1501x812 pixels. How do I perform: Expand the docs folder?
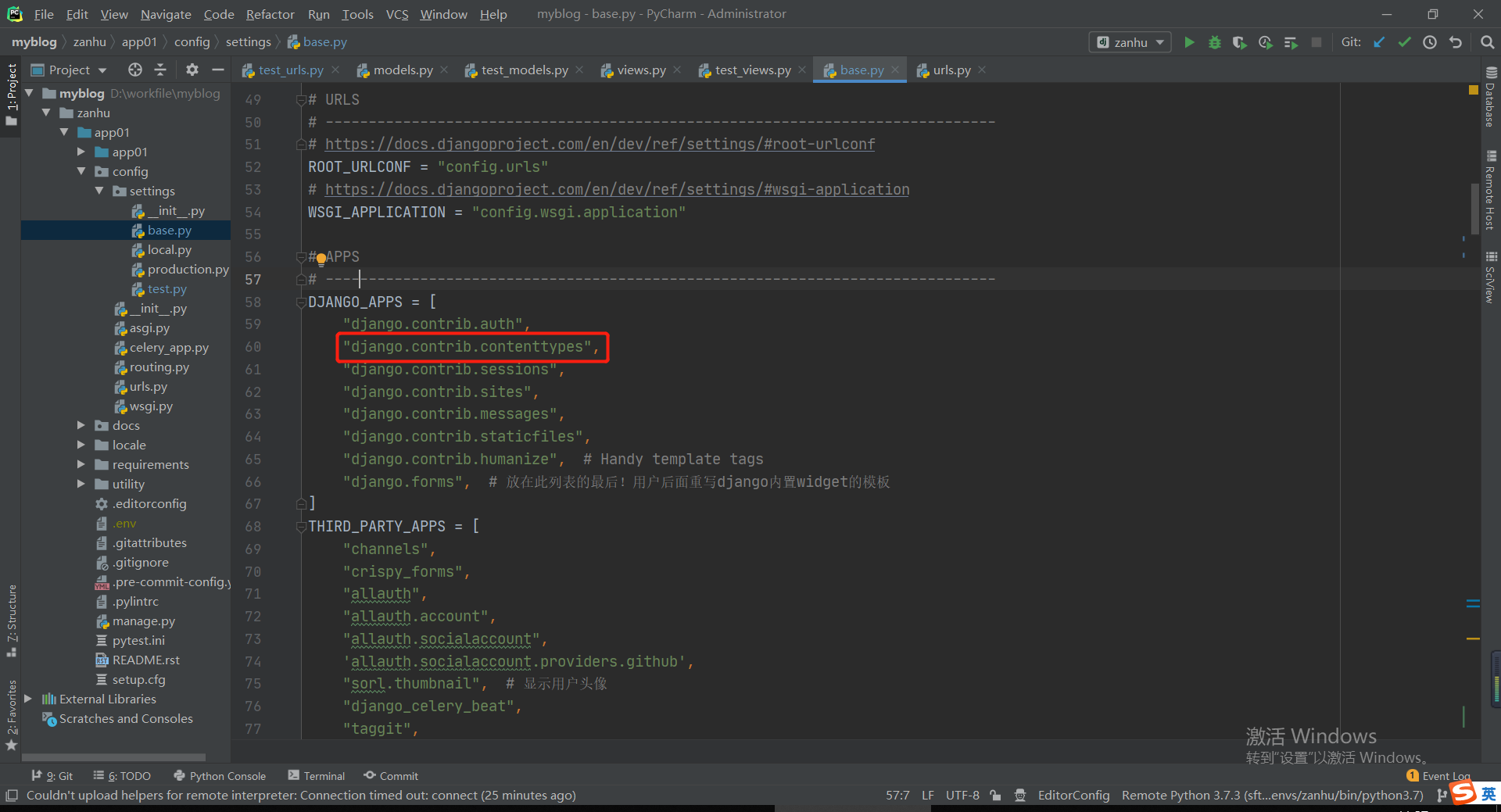click(x=81, y=425)
